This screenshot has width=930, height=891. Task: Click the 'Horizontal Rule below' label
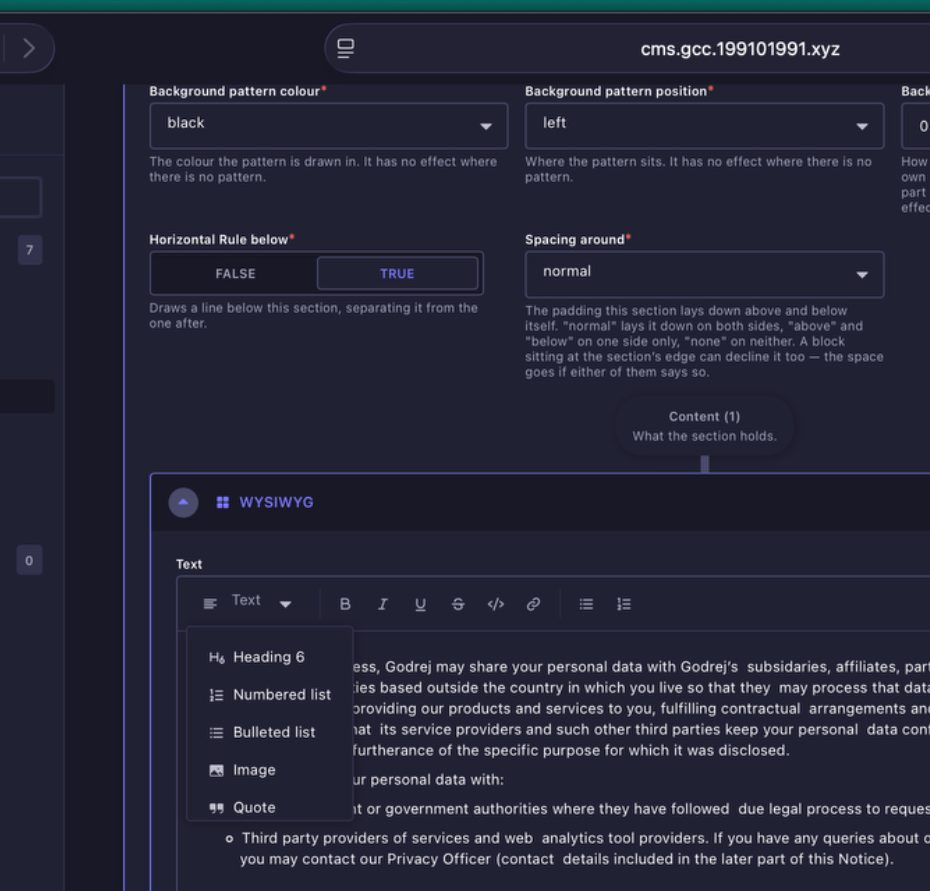pyautogui.click(x=218, y=240)
